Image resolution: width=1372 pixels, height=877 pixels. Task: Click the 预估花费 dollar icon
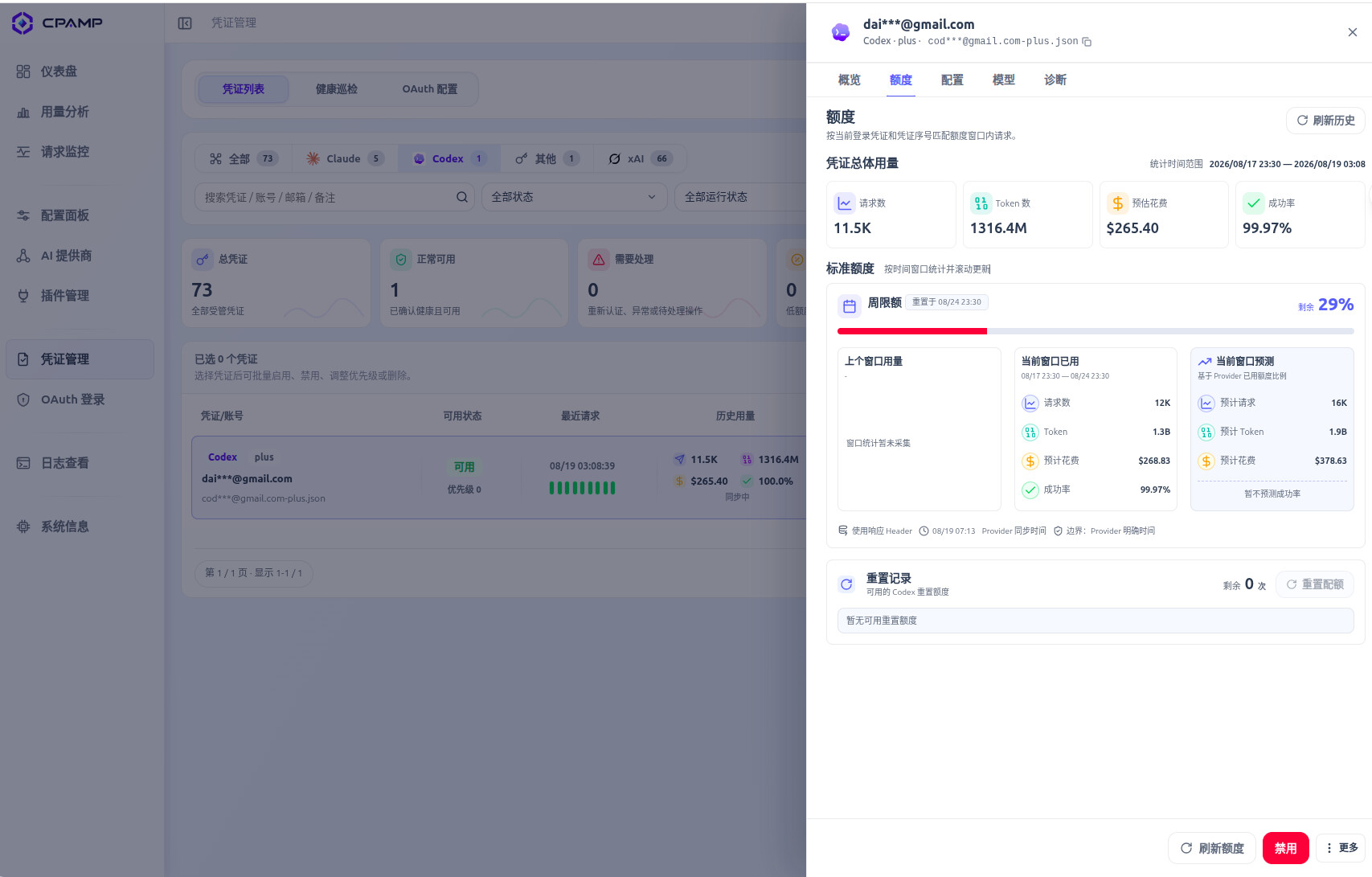click(1117, 203)
